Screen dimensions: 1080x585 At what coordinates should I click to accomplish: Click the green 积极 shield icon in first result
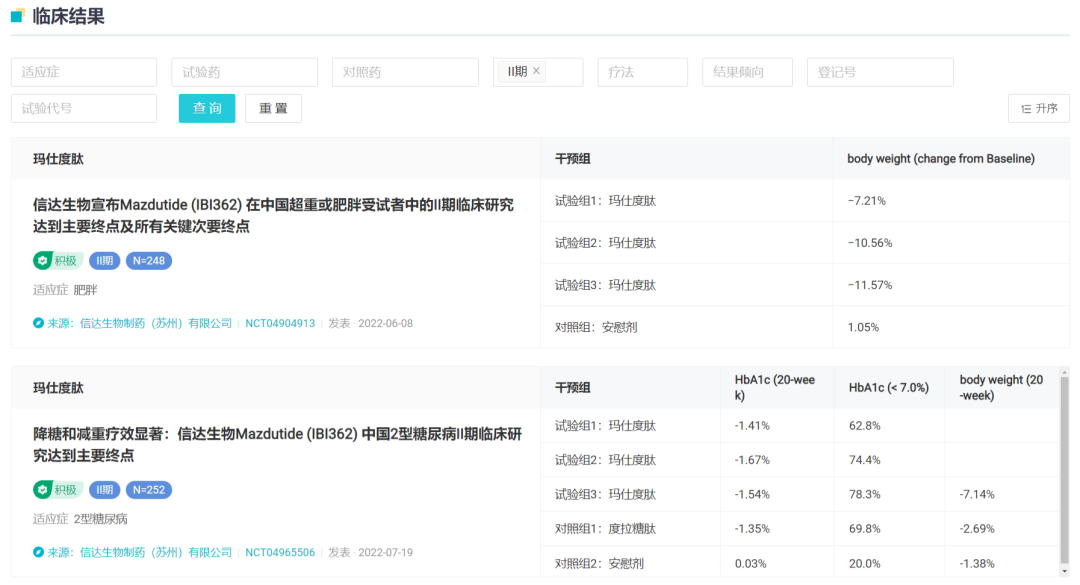tap(42, 261)
